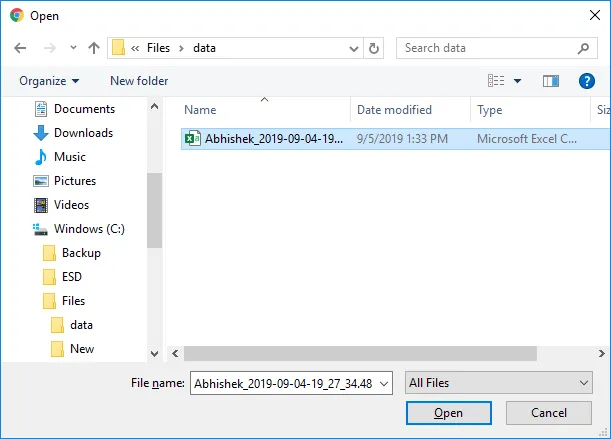Open the recent locations dropdown arrow
The height and width of the screenshot is (439, 611).
pos(73,48)
